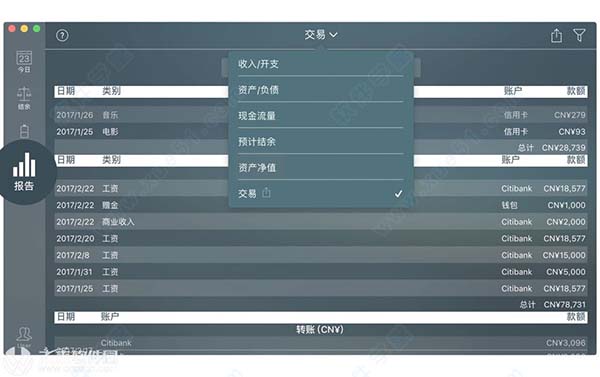This screenshot has width=600, height=377.
Task: Choose 预计结余 from report menu
Action: (x=321, y=142)
